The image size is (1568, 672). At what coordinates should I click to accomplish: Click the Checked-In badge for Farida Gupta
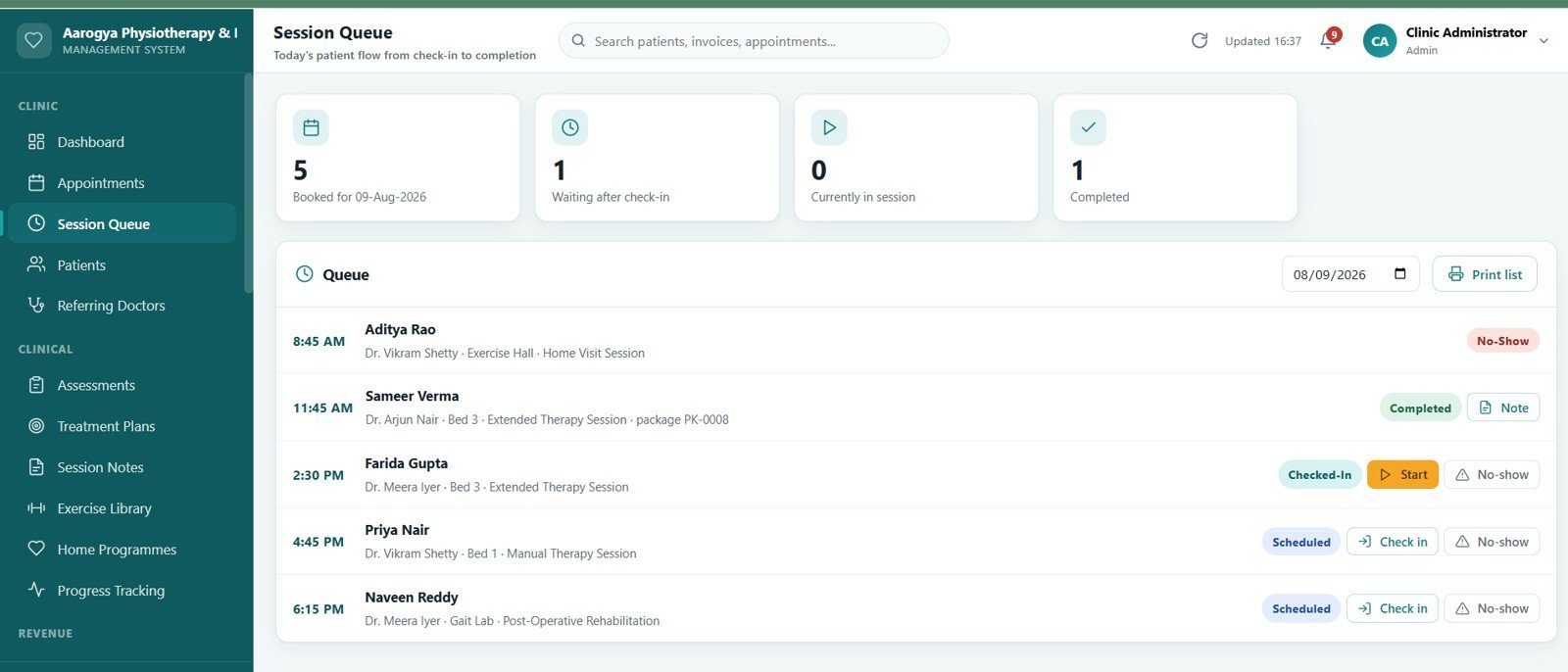pyautogui.click(x=1319, y=474)
